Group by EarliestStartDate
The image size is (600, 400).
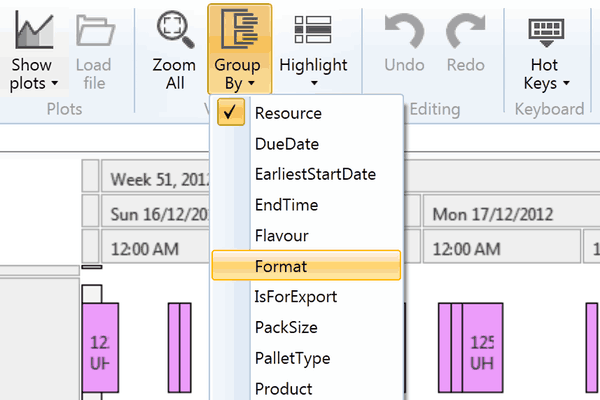pos(315,174)
